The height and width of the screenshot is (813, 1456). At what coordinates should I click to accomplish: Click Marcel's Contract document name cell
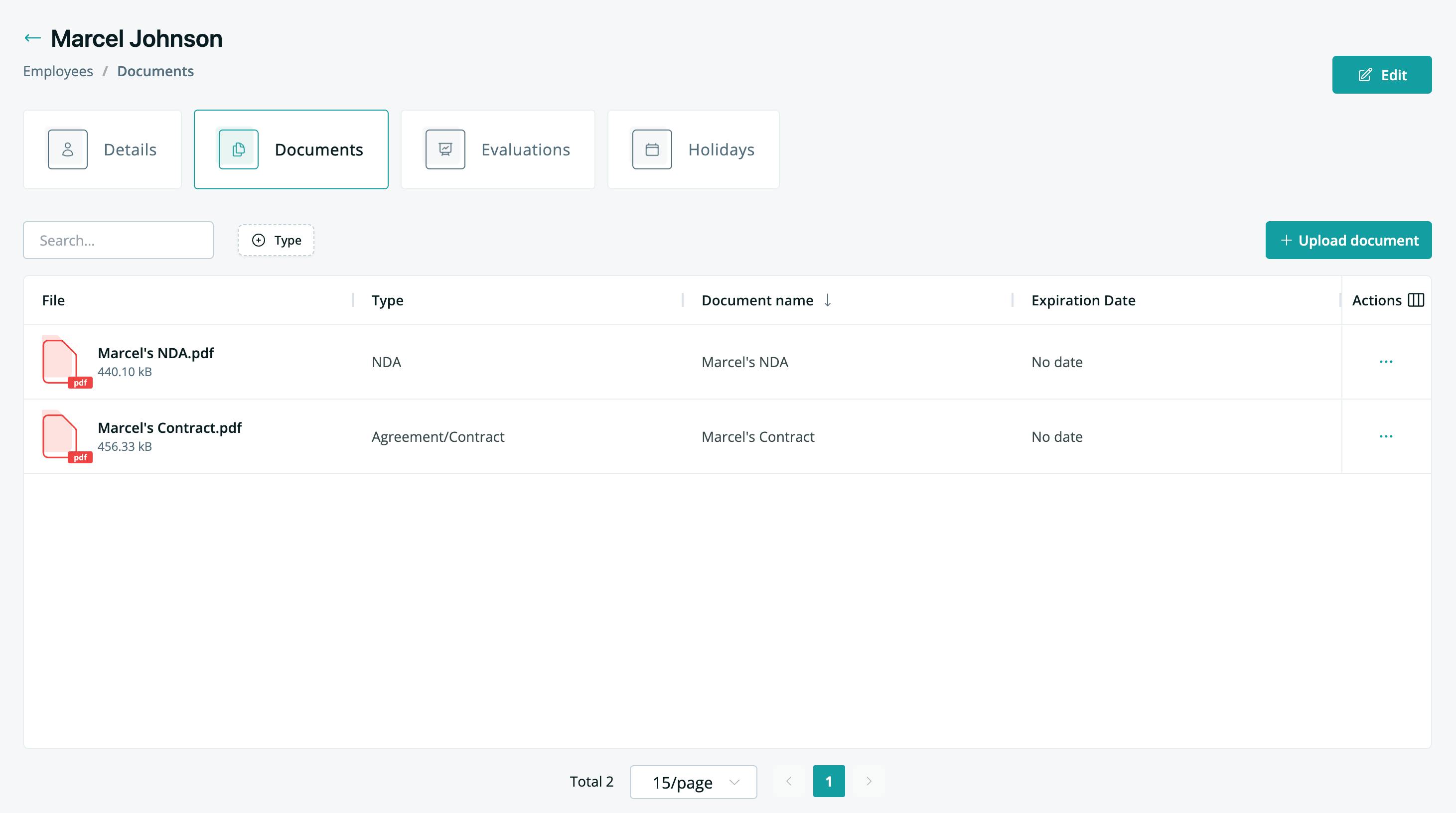click(758, 437)
